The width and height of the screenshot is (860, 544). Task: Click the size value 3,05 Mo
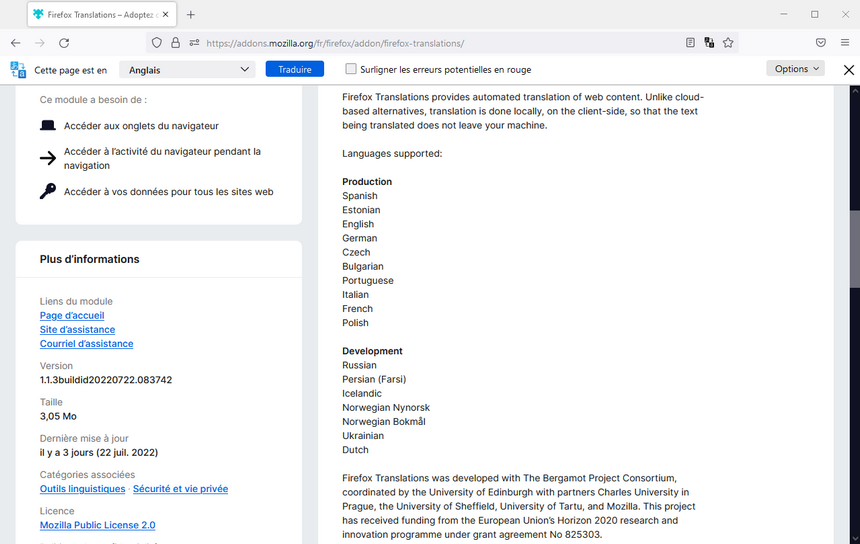coord(58,416)
